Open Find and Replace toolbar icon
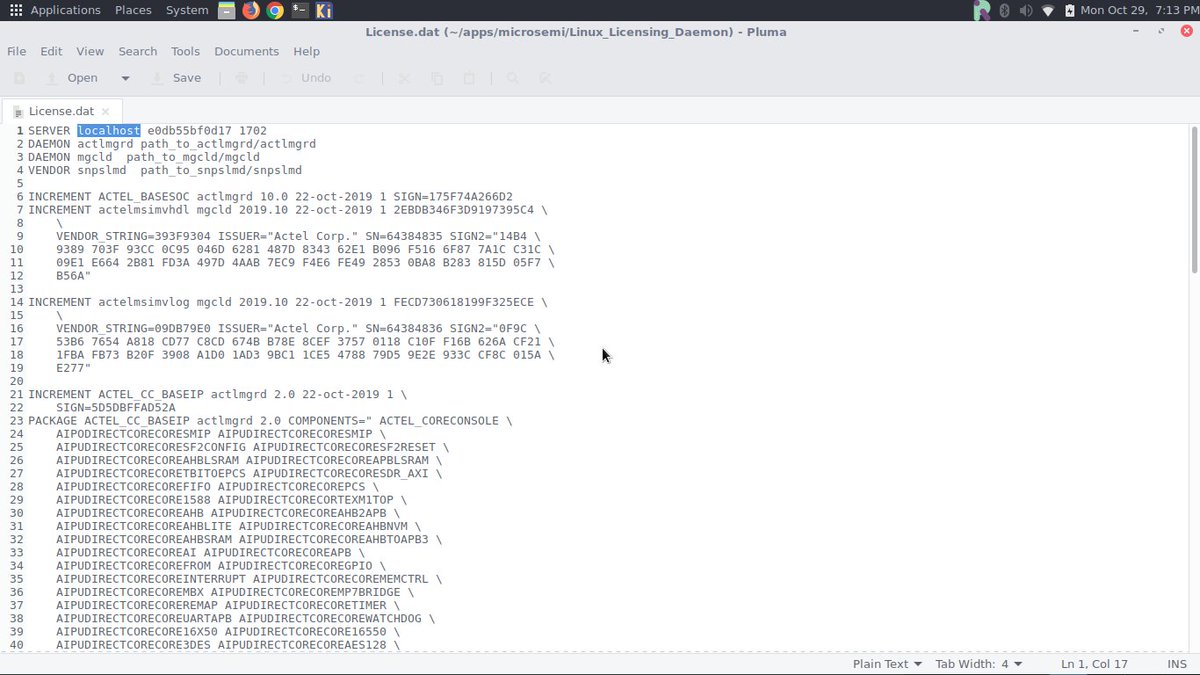This screenshot has height=675, width=1200. pyautogui.click(x=545, y=78)
